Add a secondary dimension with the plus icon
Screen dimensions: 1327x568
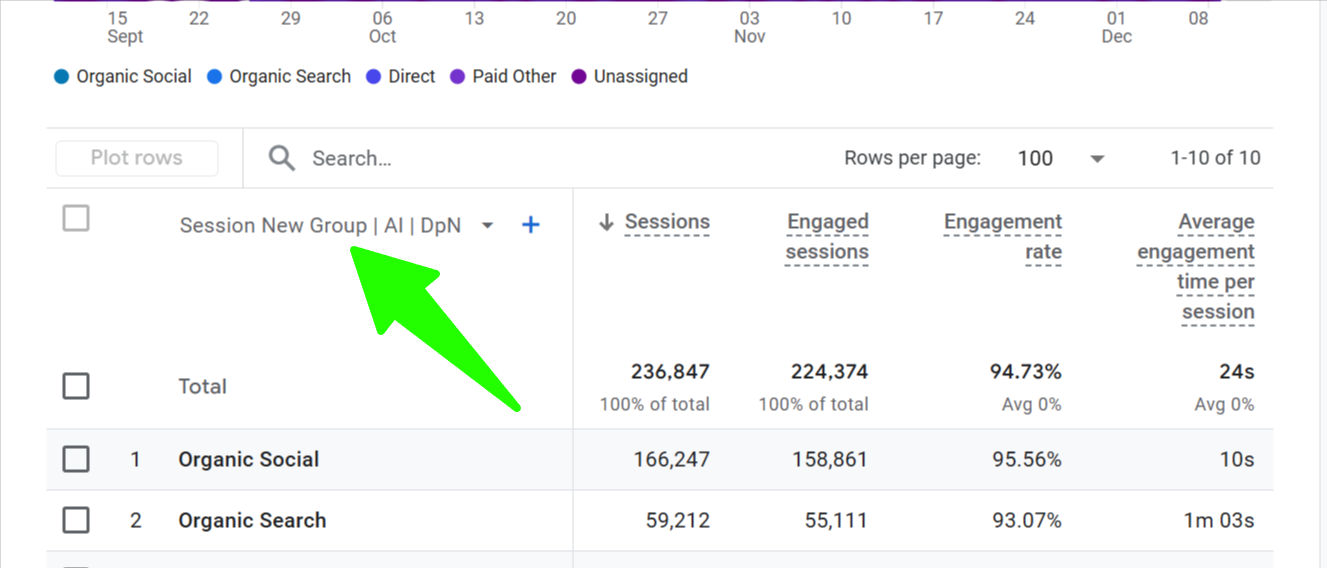[531, 225]
